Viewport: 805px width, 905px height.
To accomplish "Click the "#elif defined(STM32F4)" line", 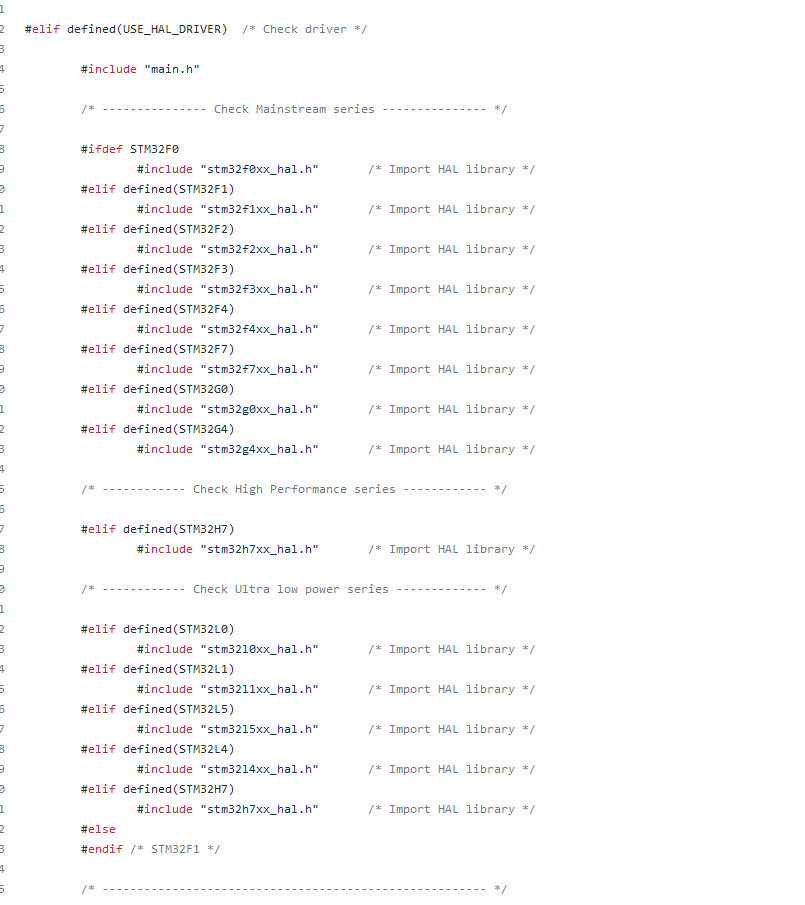I will click(x=158, y=309).
